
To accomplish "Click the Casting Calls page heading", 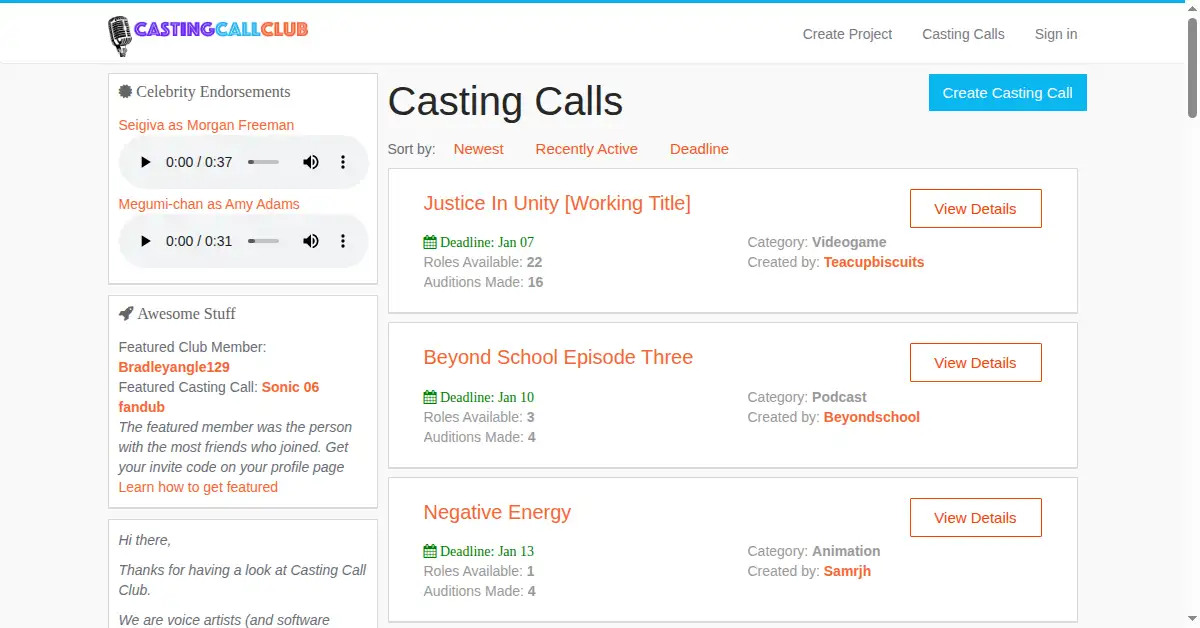I will [x=505, y=102].
